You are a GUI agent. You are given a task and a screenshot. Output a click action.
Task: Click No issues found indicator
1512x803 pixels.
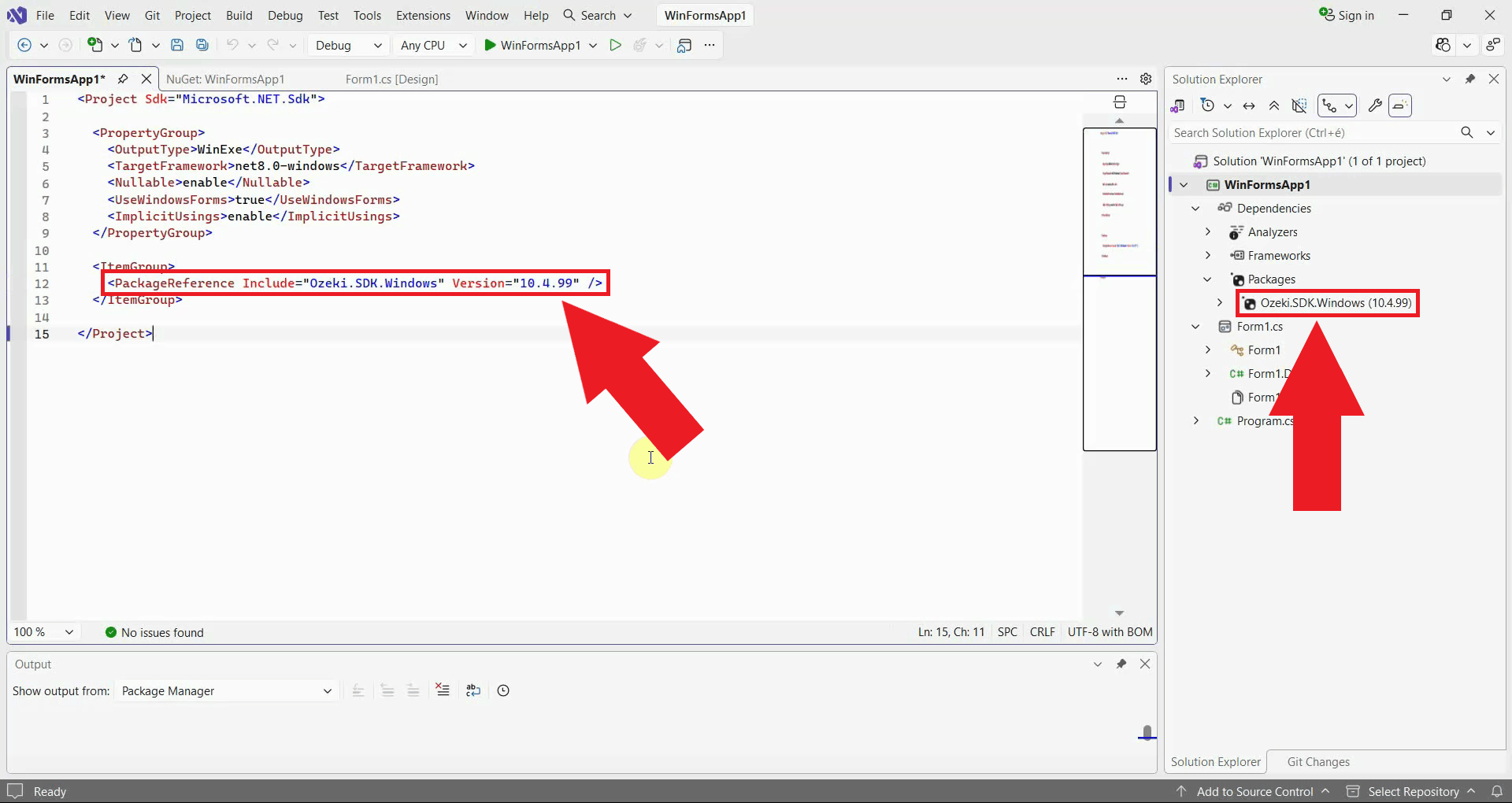(x=154, y=632)
